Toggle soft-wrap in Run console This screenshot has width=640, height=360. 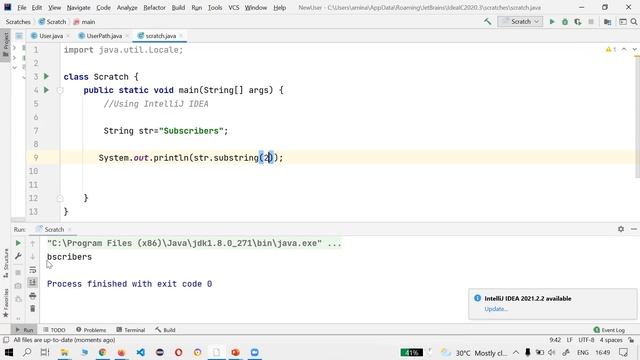coord(33,270)
